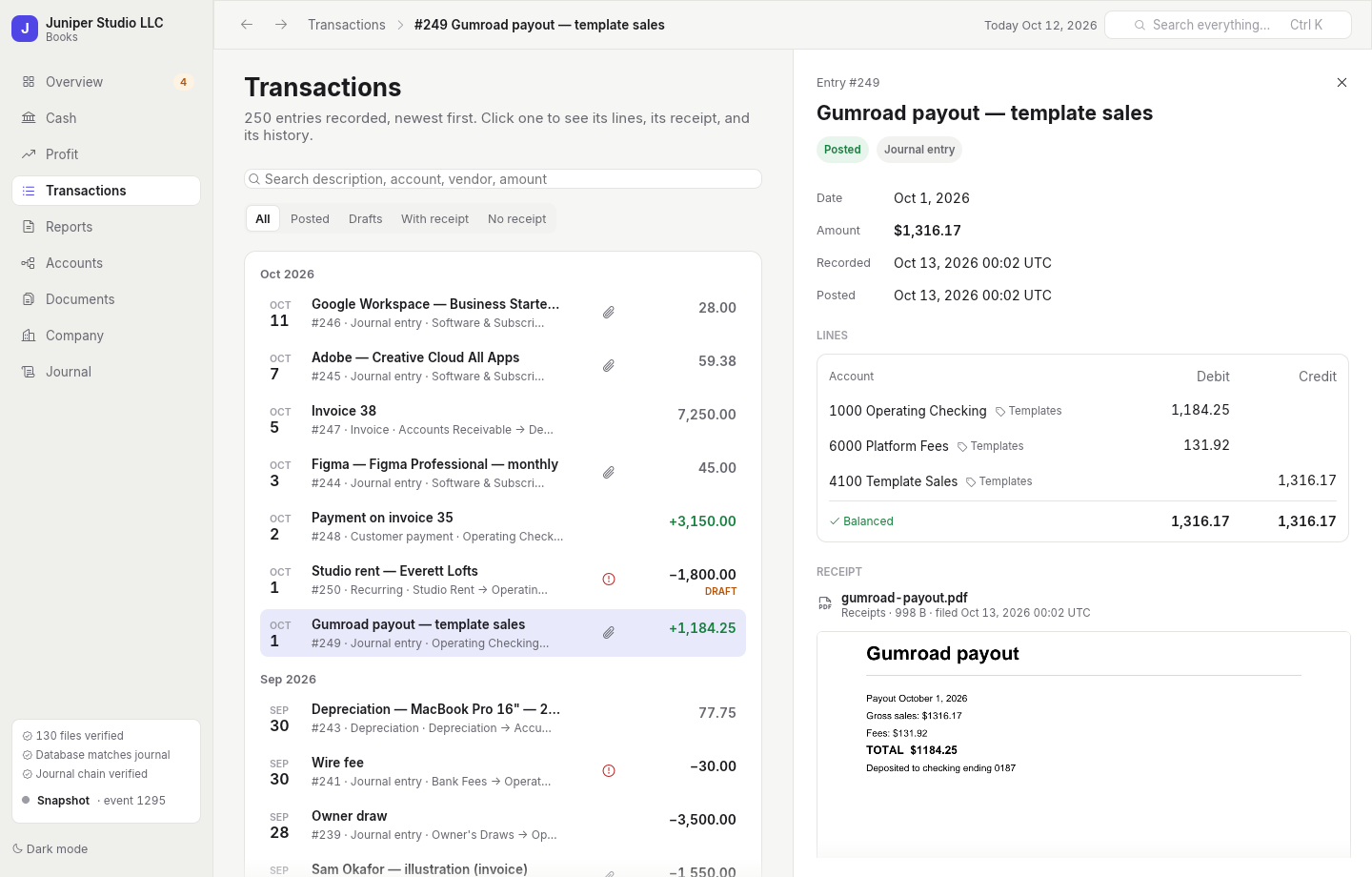Click the Search everything field
1372x877 pixels.
(1227, 25)
